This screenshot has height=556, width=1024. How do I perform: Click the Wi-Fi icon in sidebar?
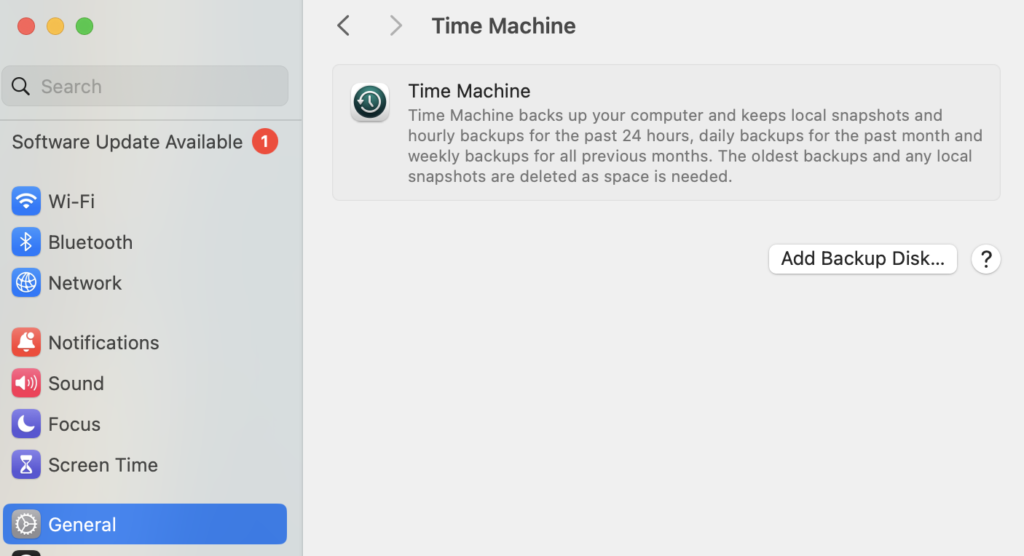point(26,201)
